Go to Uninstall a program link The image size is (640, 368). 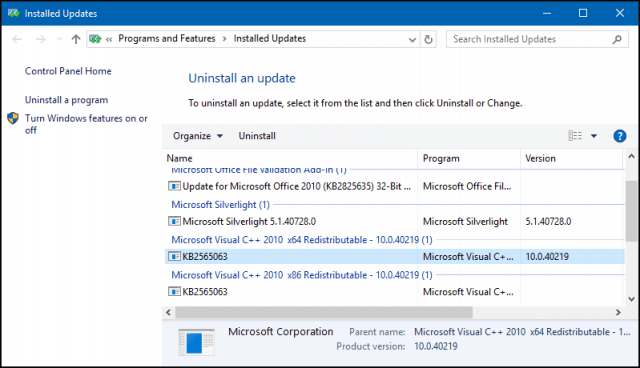point(67,100)
